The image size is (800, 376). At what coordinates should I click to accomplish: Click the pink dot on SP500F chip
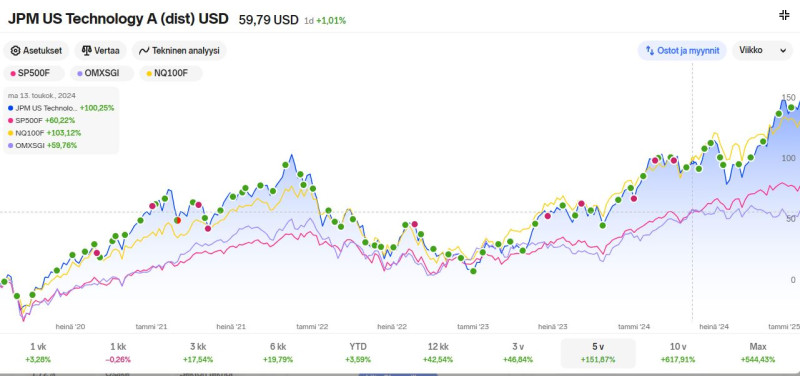tap(13, 73)
